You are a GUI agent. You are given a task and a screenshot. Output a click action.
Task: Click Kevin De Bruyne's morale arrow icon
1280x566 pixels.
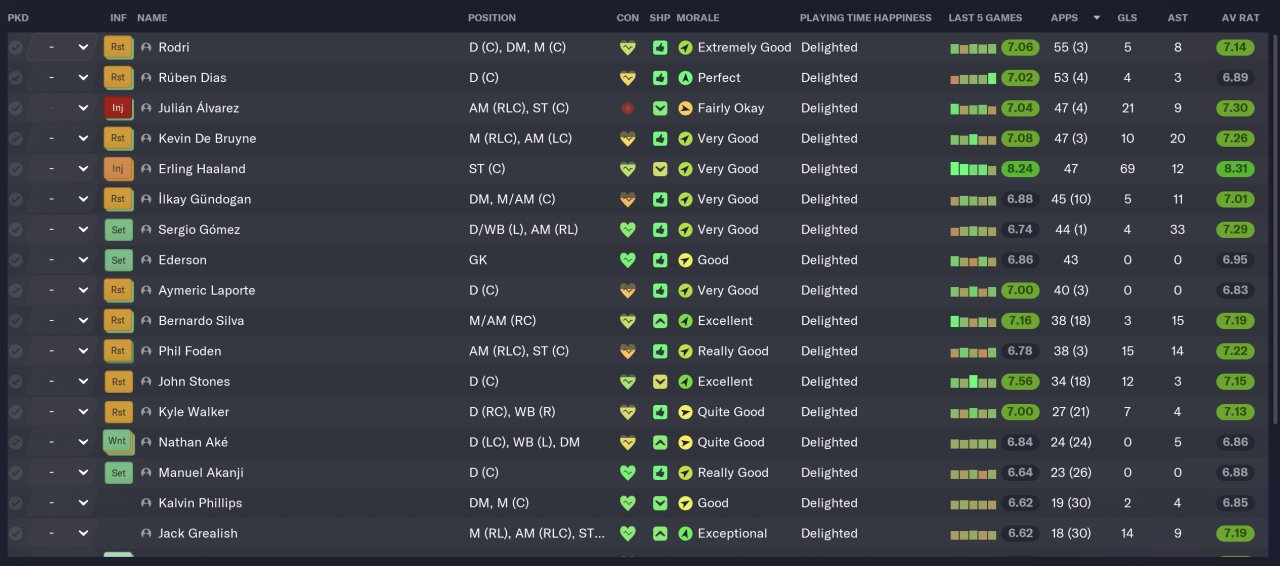coord(685,139)
